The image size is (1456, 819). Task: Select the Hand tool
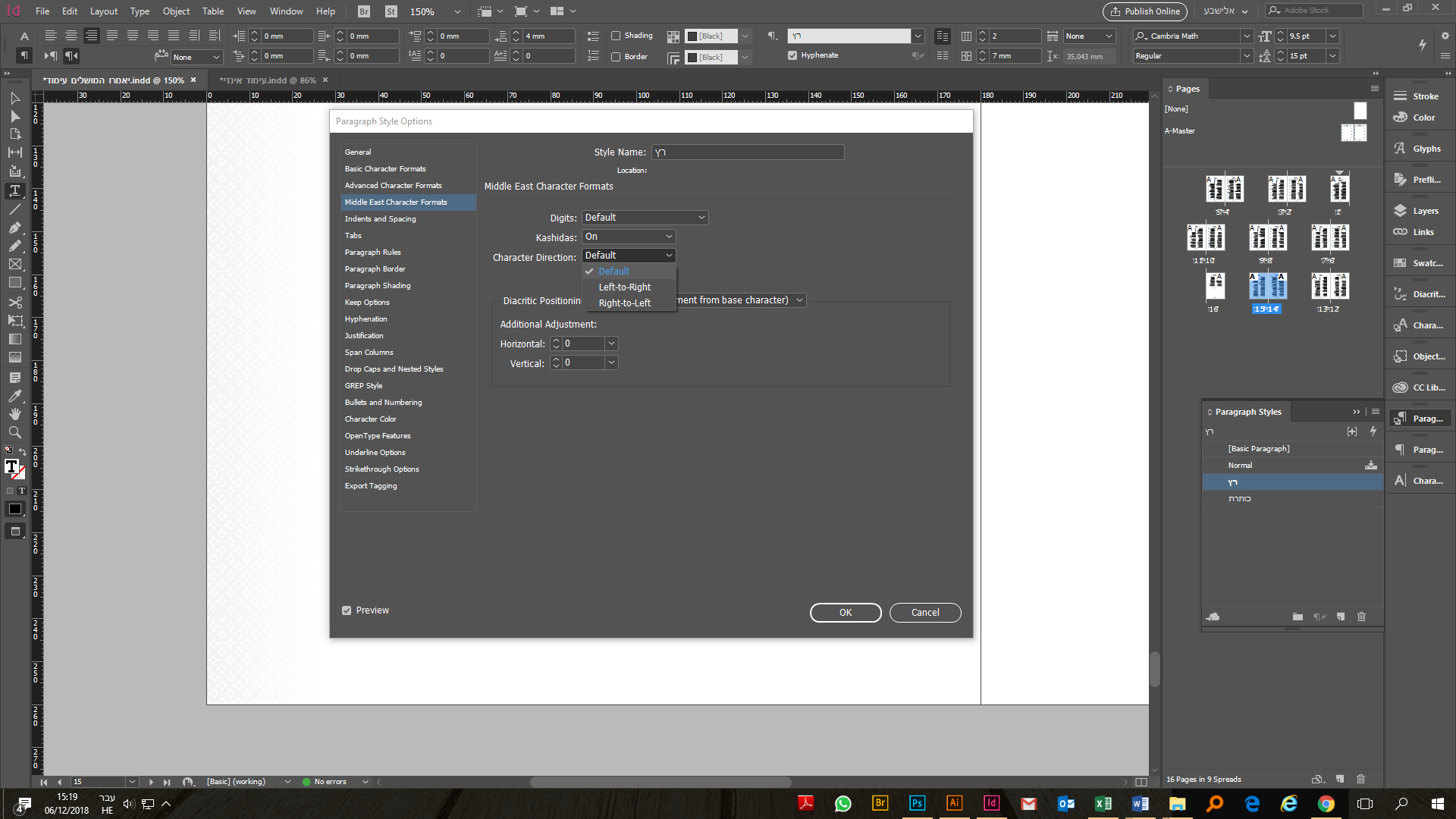coord(14,414)
